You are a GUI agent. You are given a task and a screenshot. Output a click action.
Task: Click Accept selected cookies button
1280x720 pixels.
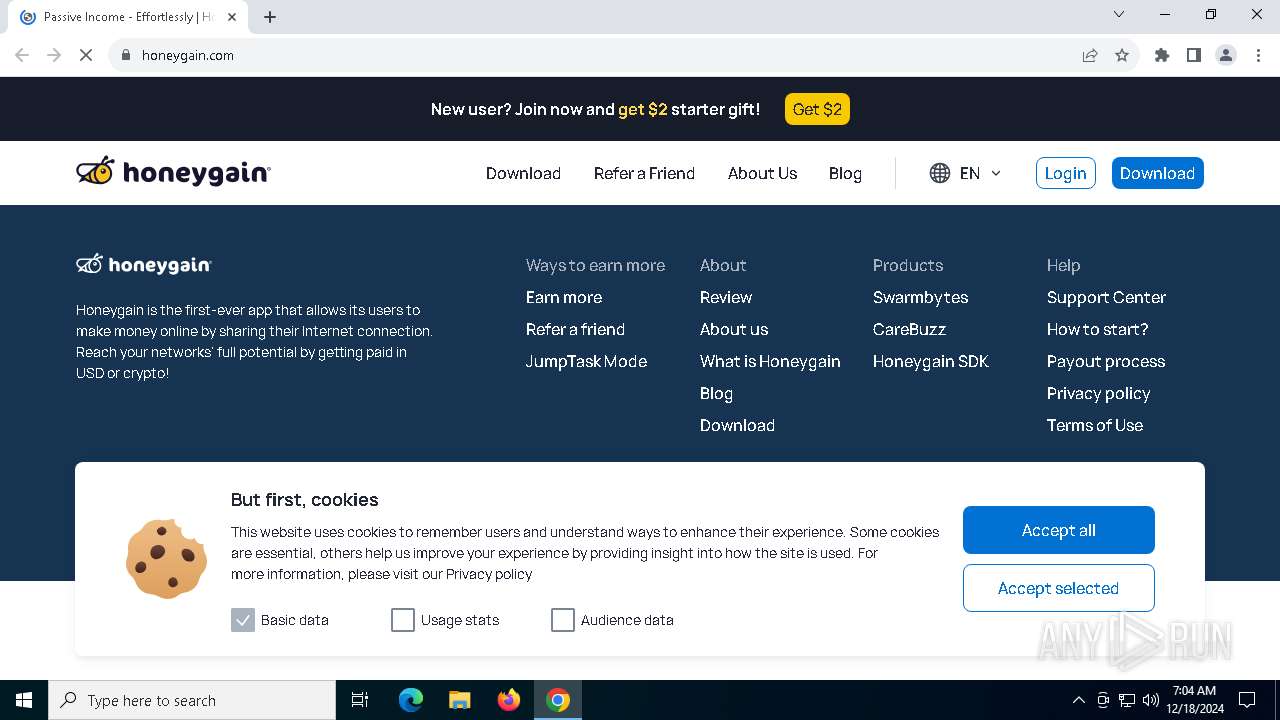coord(1059,588)
